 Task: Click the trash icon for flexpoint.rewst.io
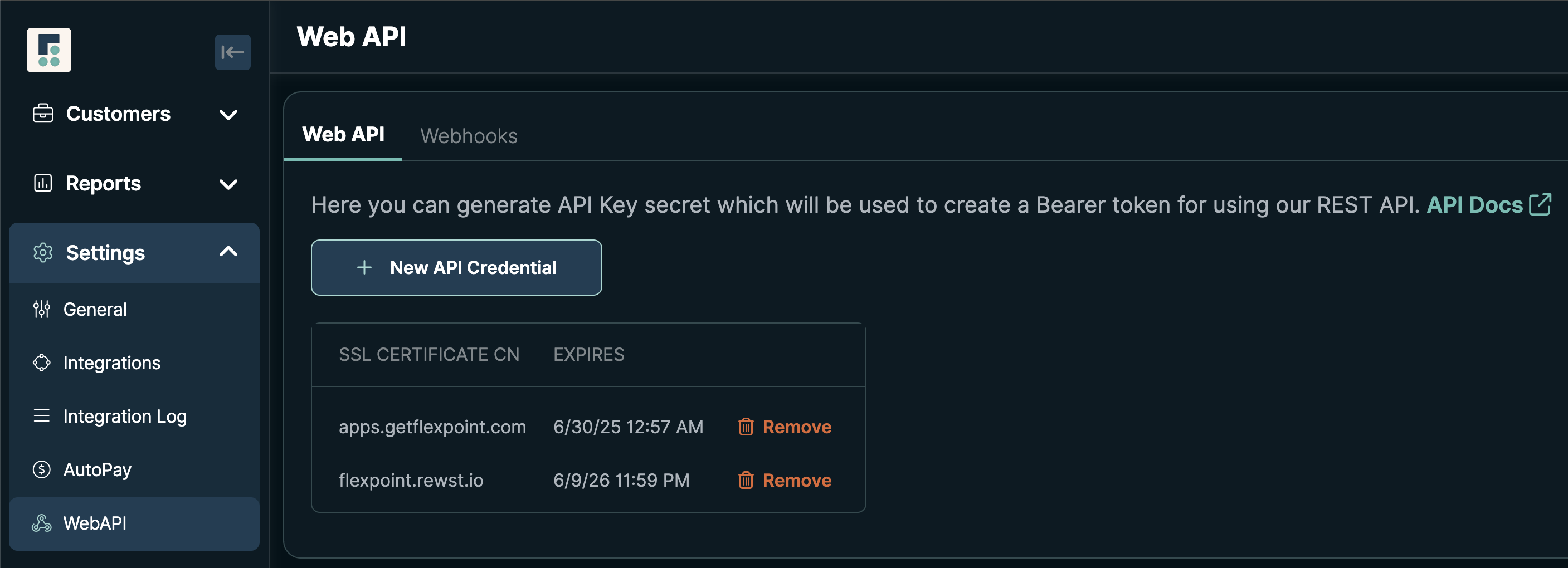pyautogui.click(x=746, y=481)
